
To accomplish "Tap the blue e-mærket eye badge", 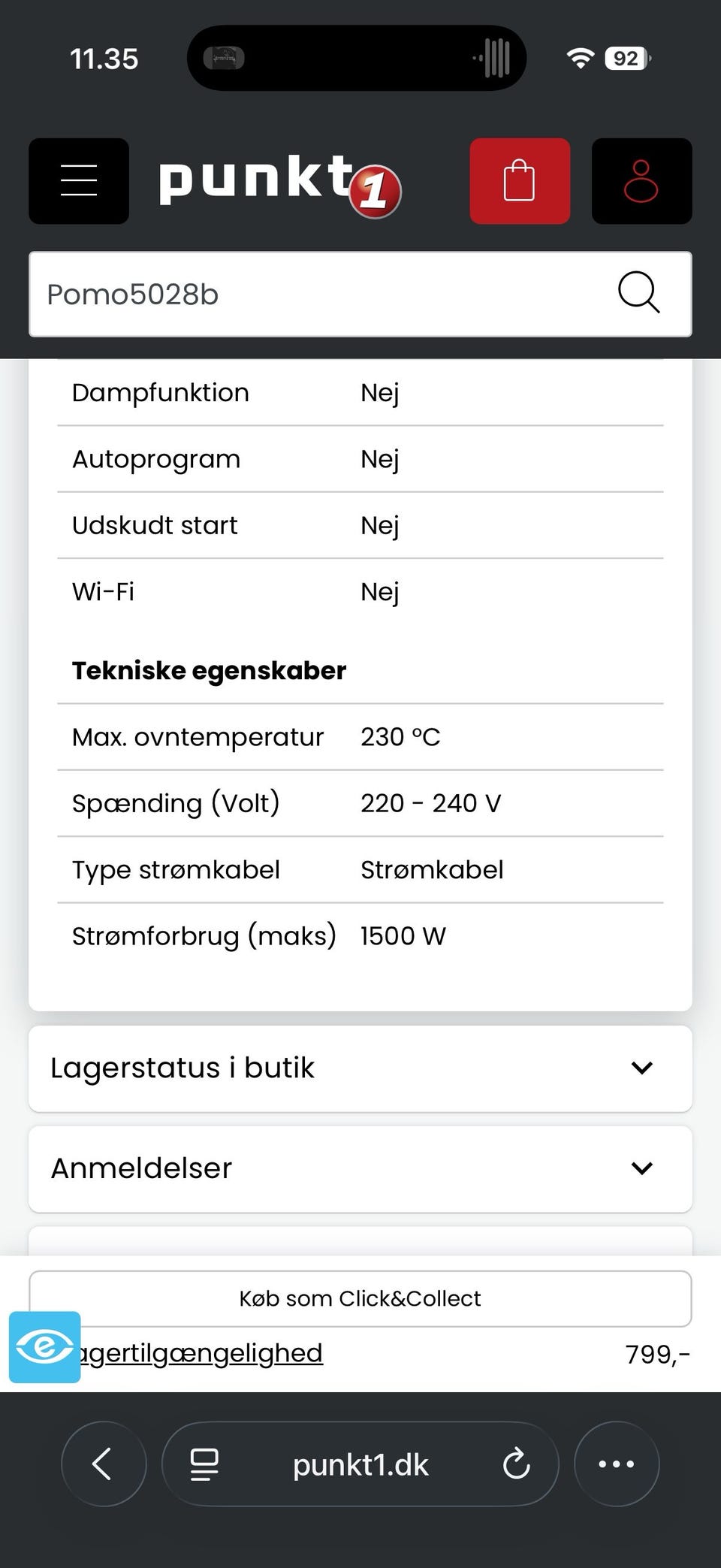I will coord(45,1346).
